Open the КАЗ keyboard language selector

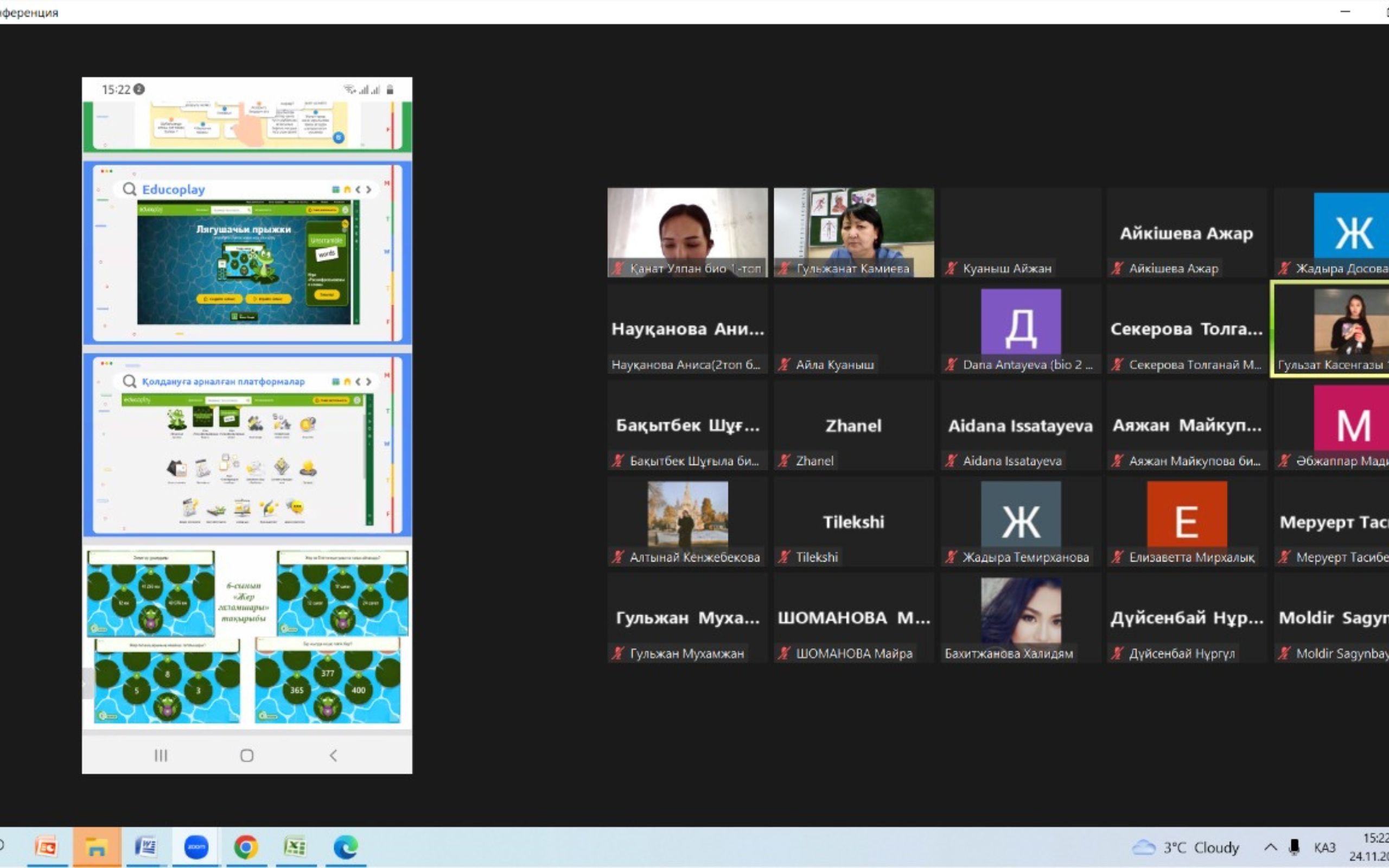1324,847
